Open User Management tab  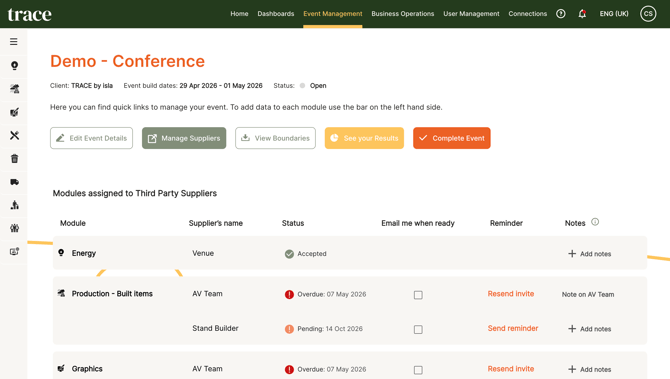[471, 14]
